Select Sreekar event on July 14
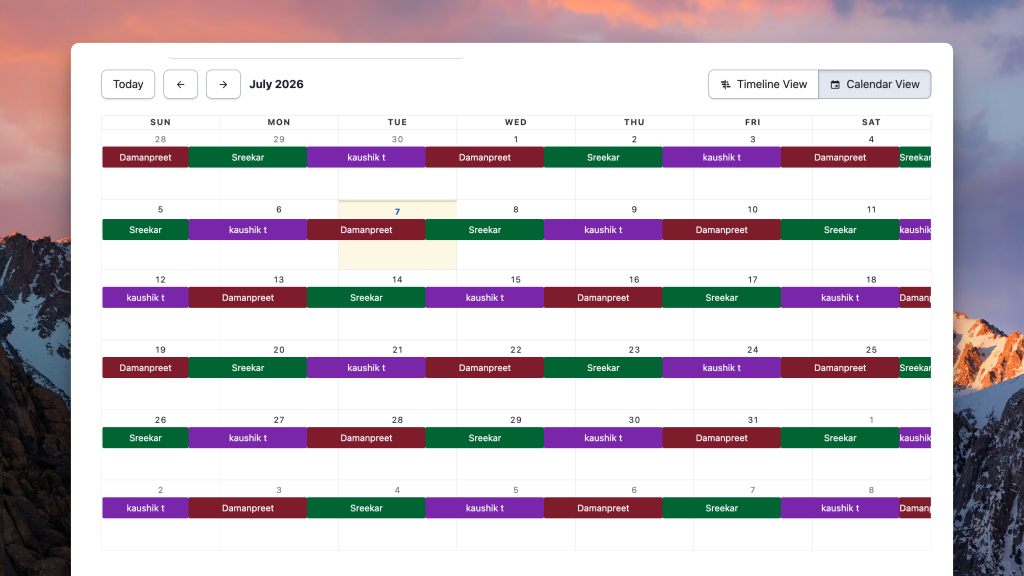Viewport: 1024px width, 576px height. point(366,298)
